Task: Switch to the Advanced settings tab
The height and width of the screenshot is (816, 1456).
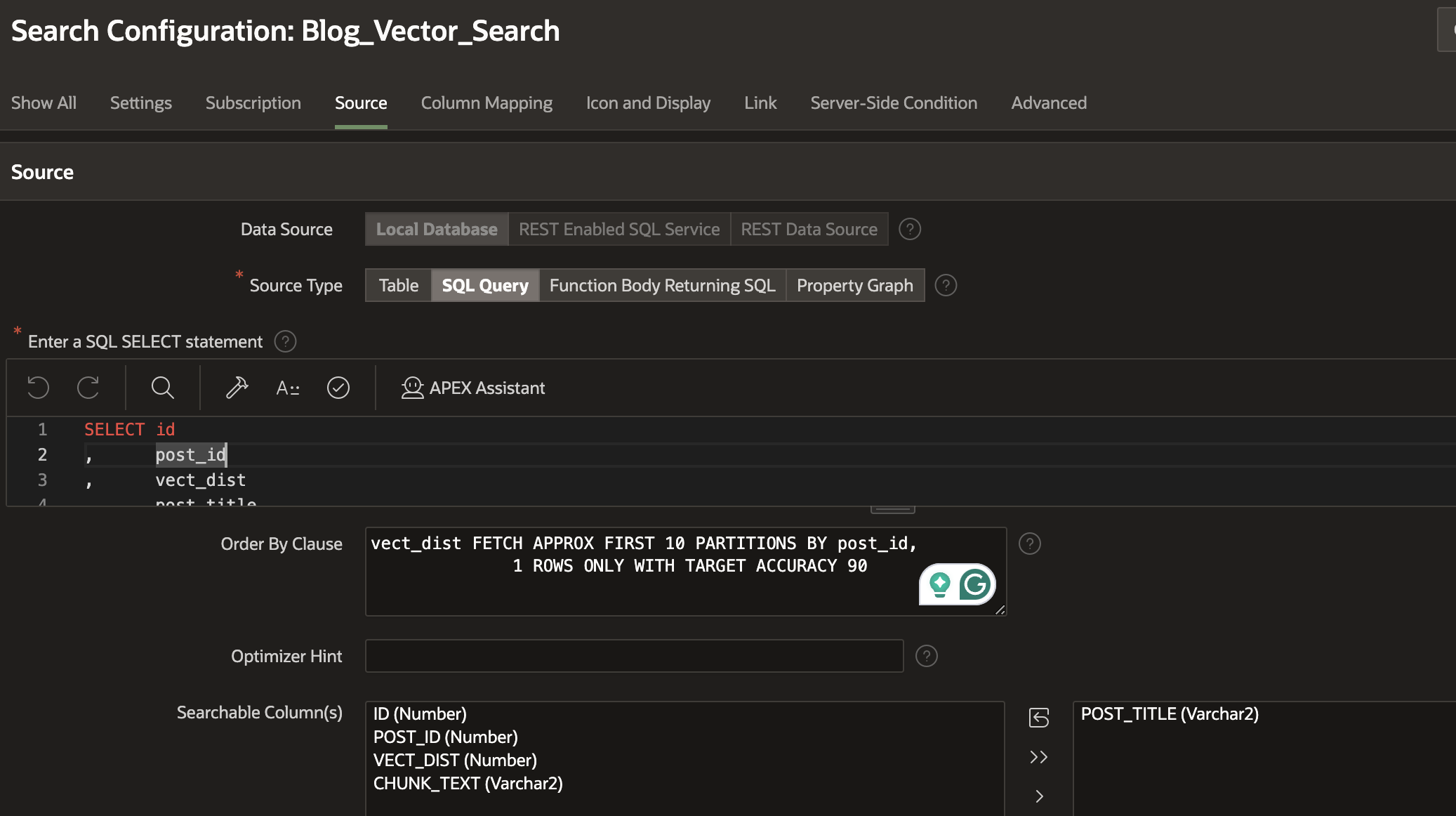Action: pyautogui.click(x=1048, y=102)
